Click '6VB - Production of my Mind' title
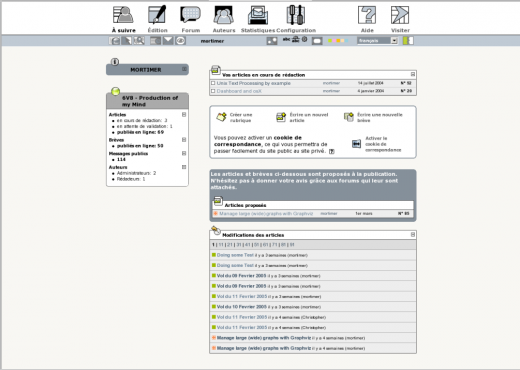 (x=150, y=101)
